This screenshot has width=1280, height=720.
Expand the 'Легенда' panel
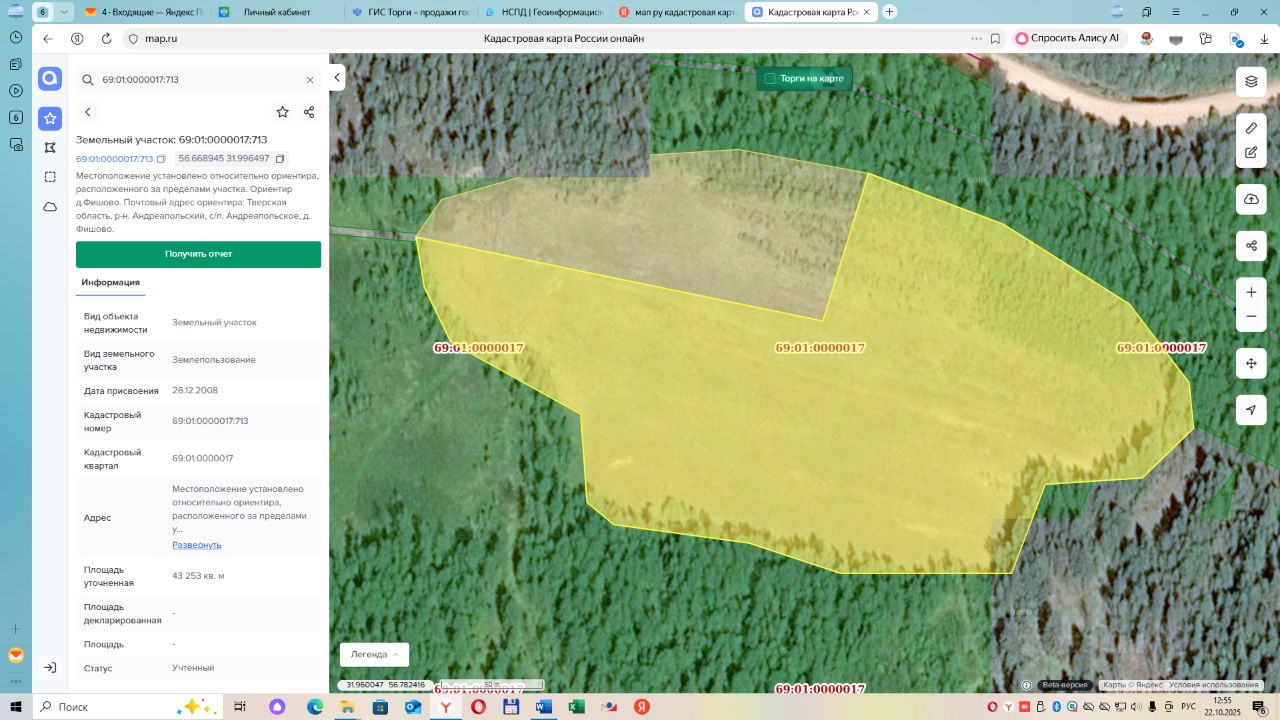click(x=374, y=654)
